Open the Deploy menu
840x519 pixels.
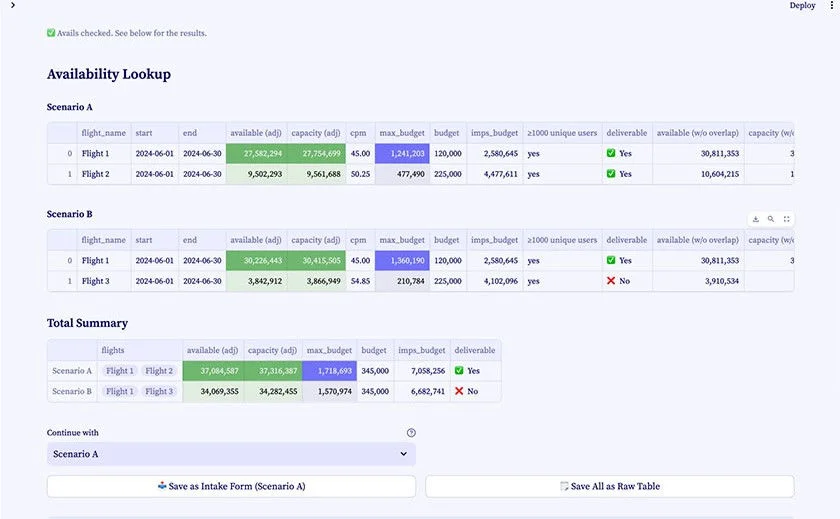click(x=802, y=5)
